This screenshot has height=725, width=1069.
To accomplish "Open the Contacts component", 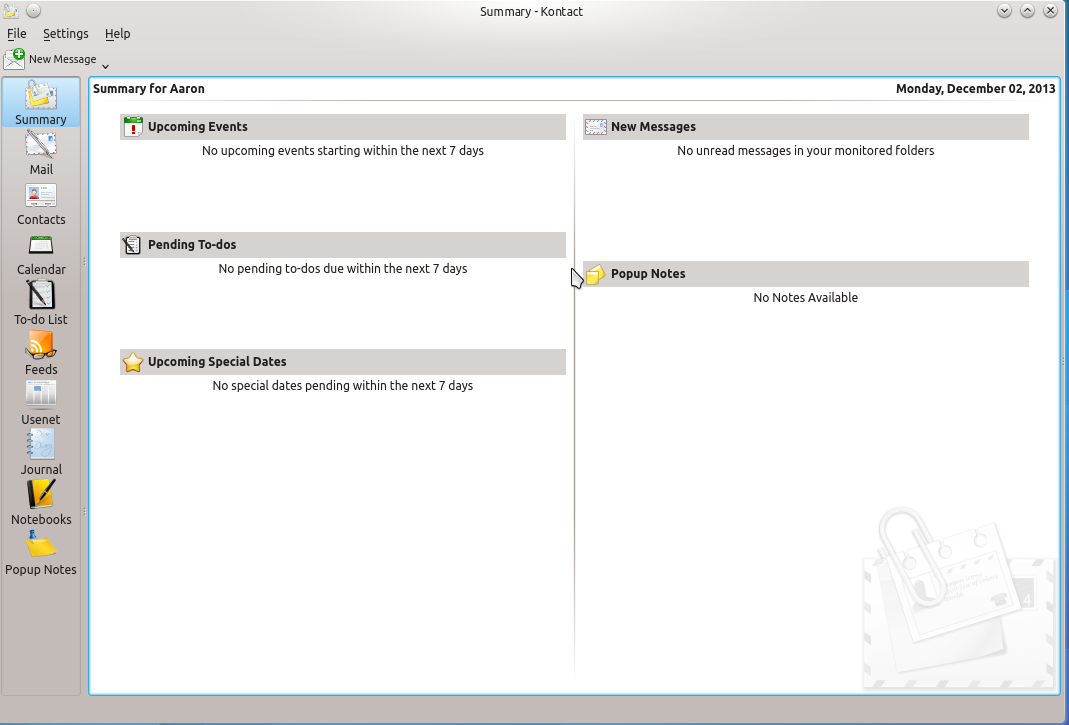I will click(41, 203).
